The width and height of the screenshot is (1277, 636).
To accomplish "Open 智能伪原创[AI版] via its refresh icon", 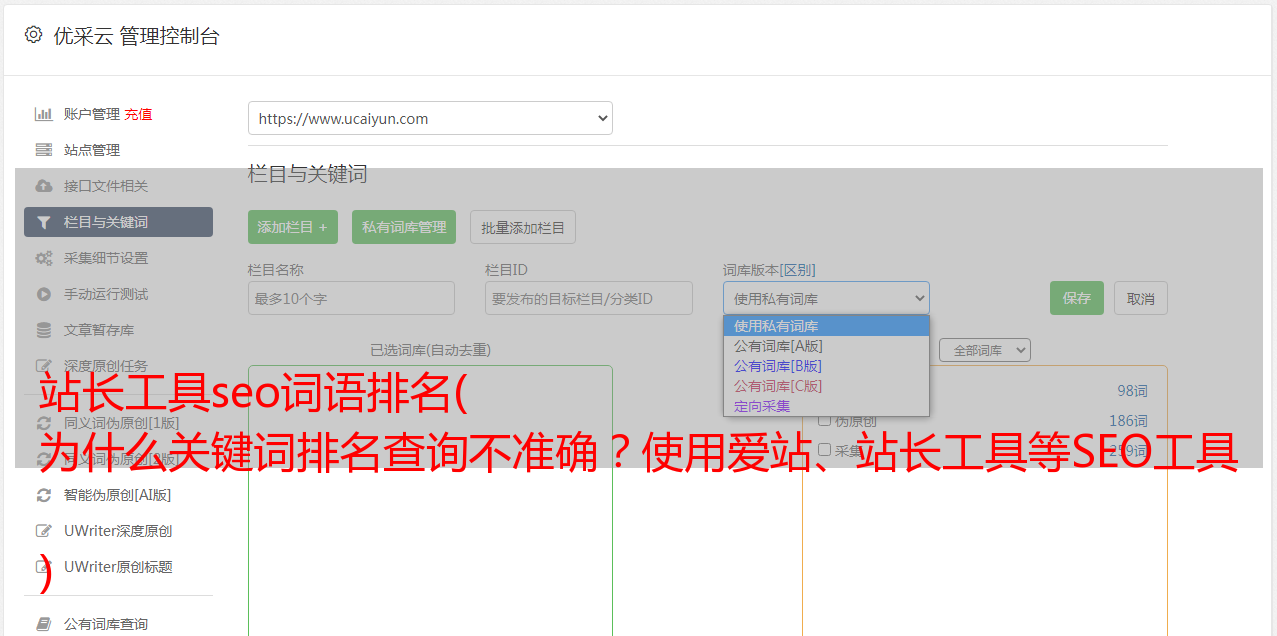I will (x=43, y=495).
